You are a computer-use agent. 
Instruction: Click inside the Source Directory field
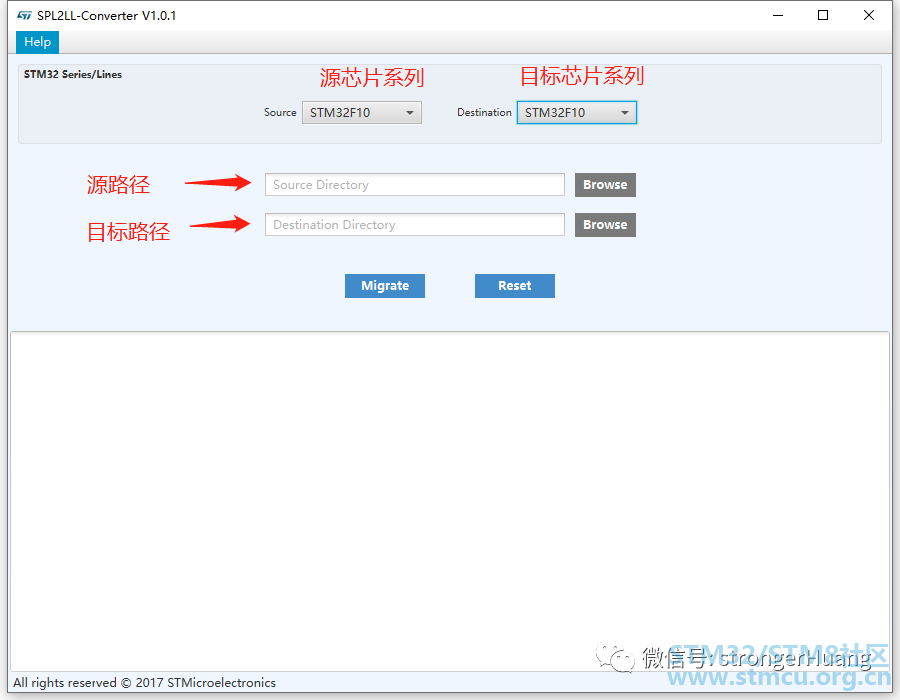coord(414,185)
